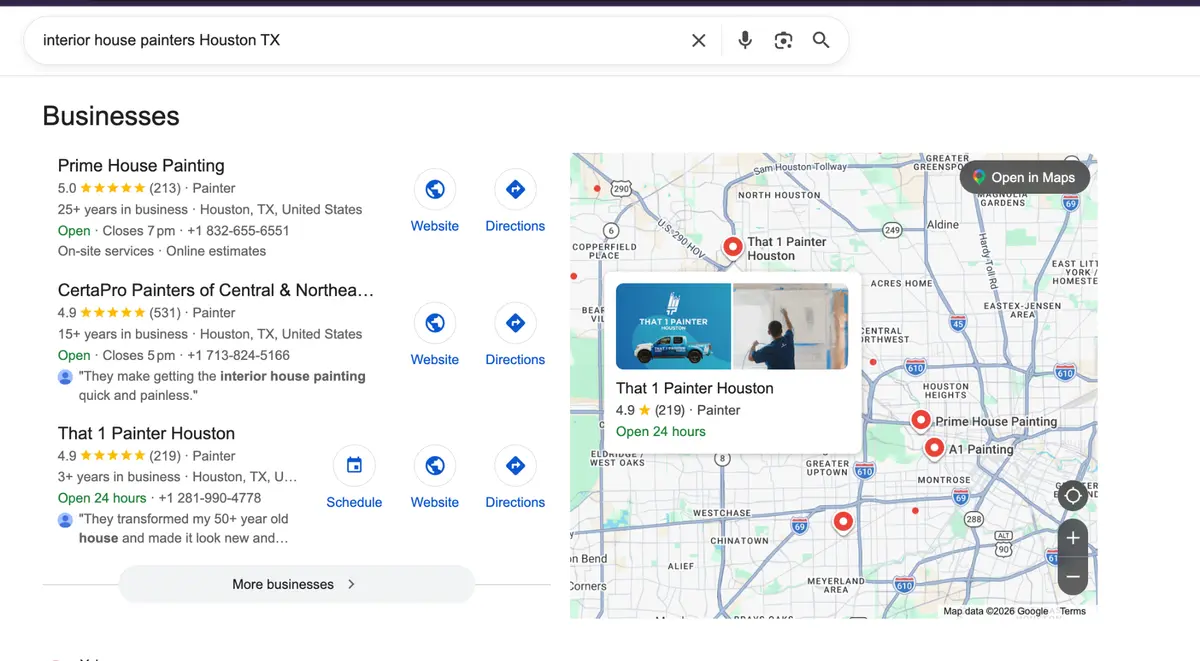Open Prime House Painting website icon
The width and height of the screenshot is (1200, 661).
[x=435, y=188]
